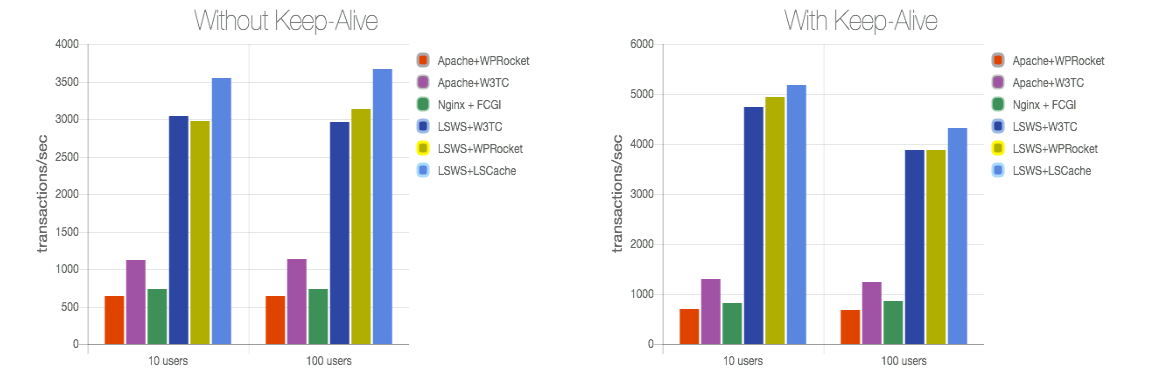Click light blue bar, 10 users, With Keep-Alive chart
The image size is (1149, 384).
pos(797,215)
